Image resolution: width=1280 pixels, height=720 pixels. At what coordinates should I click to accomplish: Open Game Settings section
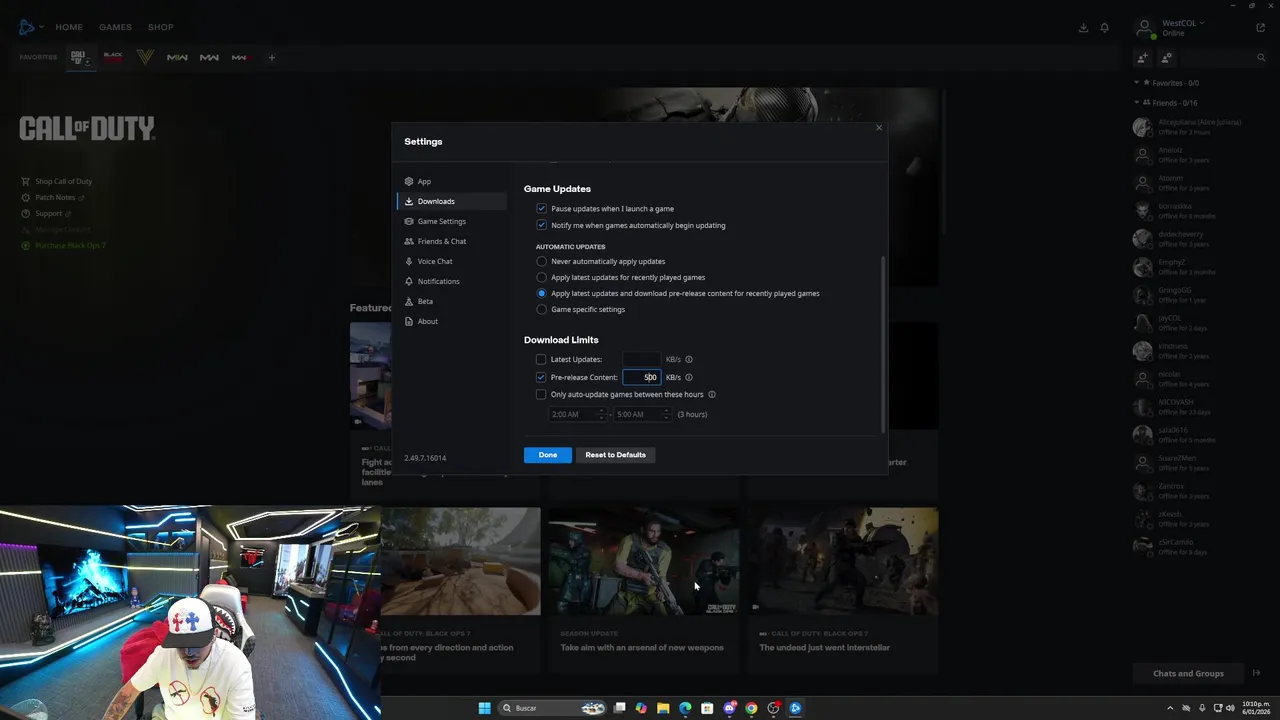pos(451,221)
